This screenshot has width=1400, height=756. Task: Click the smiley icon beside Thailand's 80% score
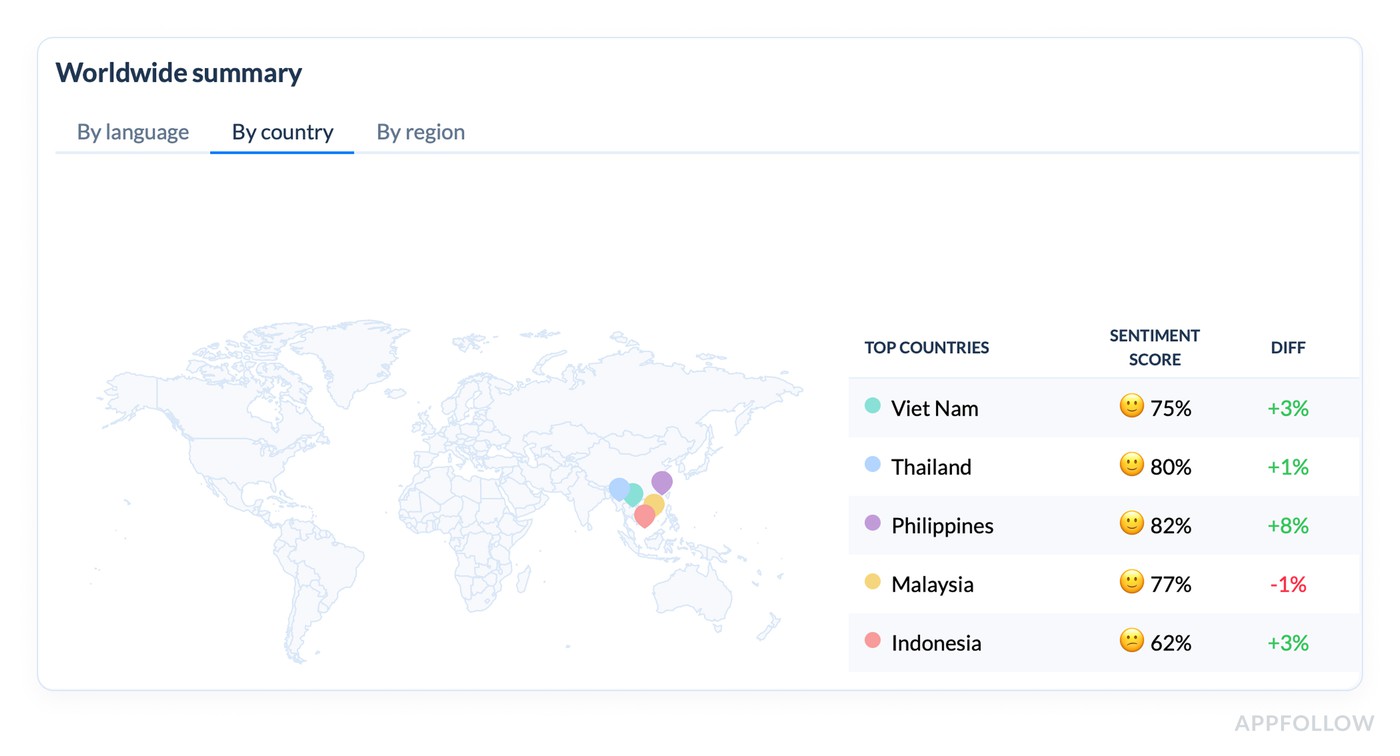[1131, 466]
